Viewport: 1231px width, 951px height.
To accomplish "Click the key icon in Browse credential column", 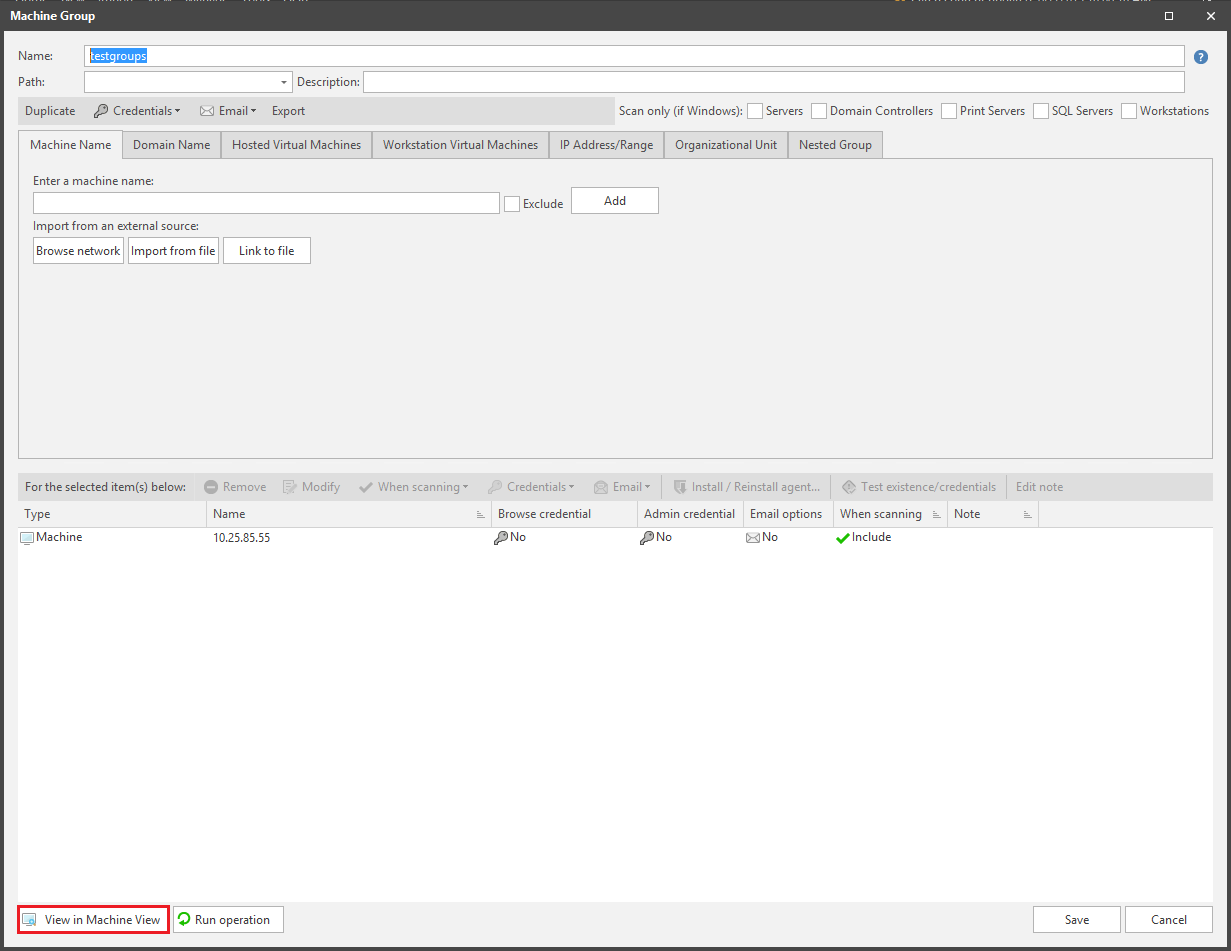I will click(502, 537).
